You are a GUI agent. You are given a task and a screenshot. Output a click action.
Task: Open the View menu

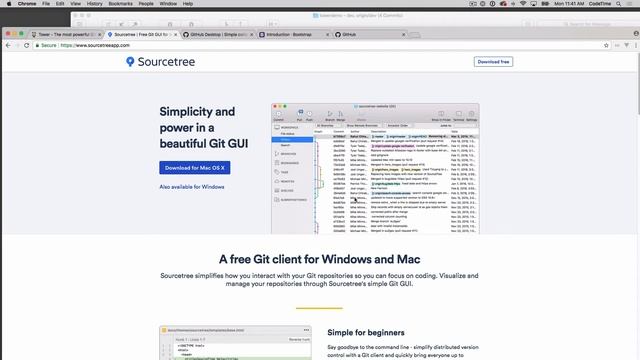[x=76, y=4]
